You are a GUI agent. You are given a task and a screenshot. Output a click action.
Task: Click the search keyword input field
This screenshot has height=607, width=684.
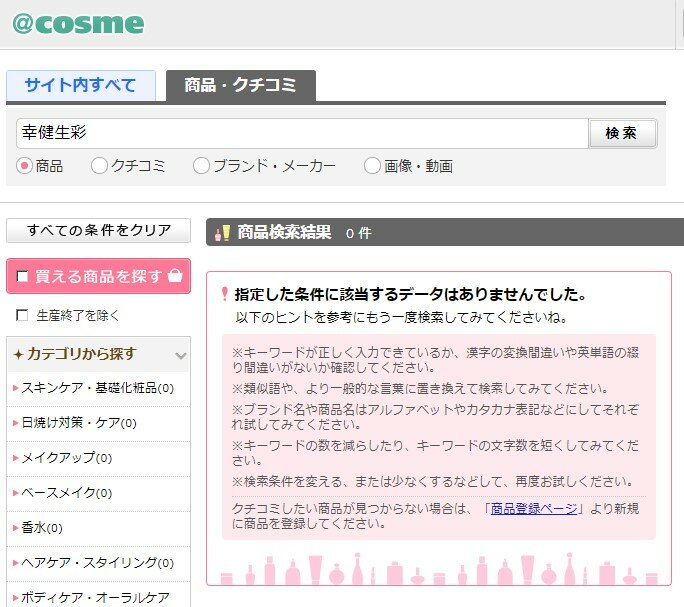pos(300,133)
